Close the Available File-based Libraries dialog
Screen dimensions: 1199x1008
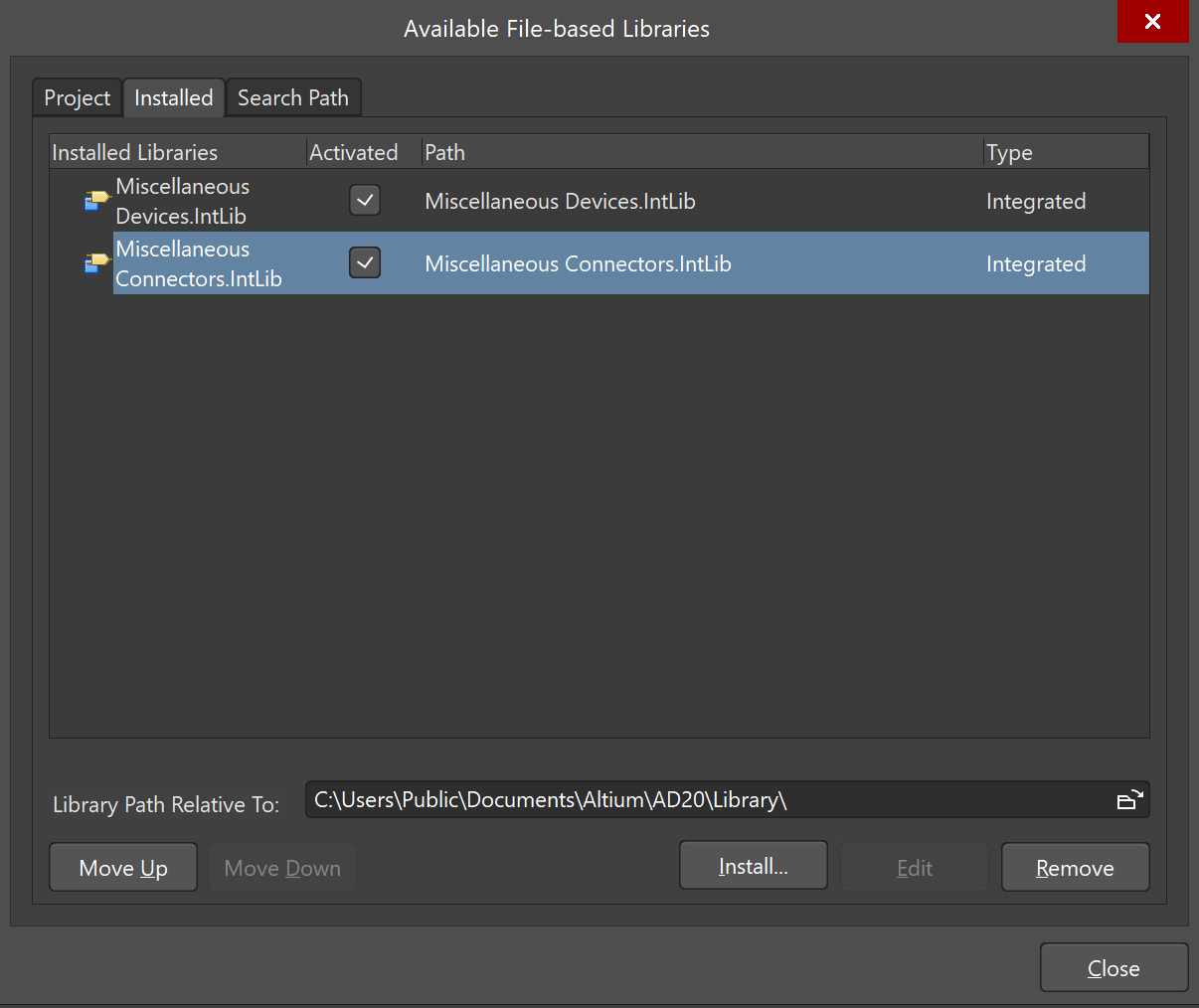click(1114, 968)
